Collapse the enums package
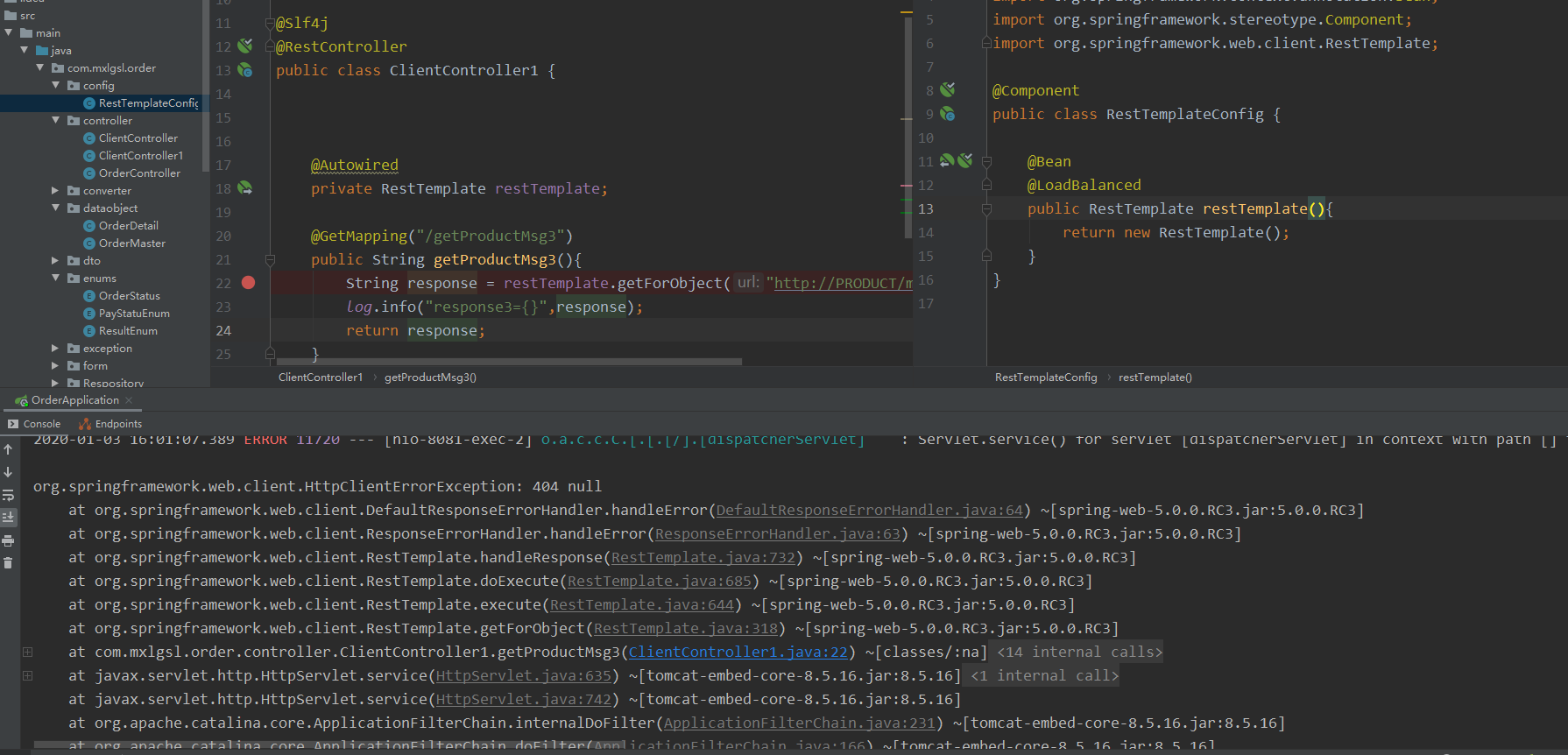 pos(56,279)
